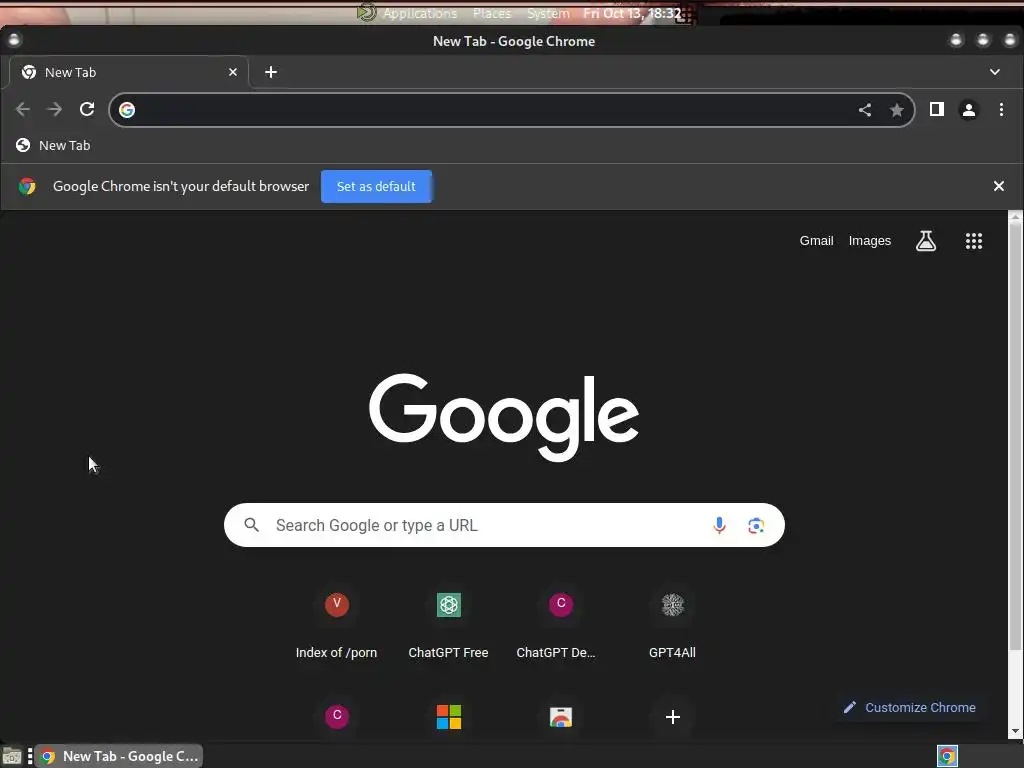Click the browser back arrow
This screenshot has height=768, width=1024.
pos(22,109)
